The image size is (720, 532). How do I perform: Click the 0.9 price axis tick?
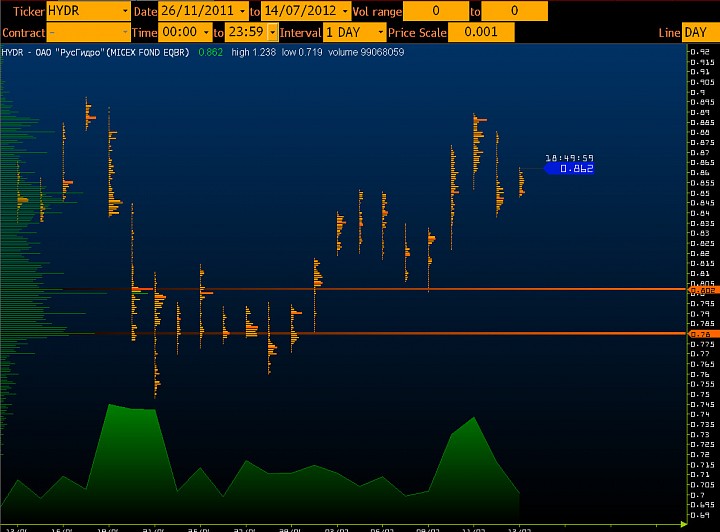coord(698,92)
